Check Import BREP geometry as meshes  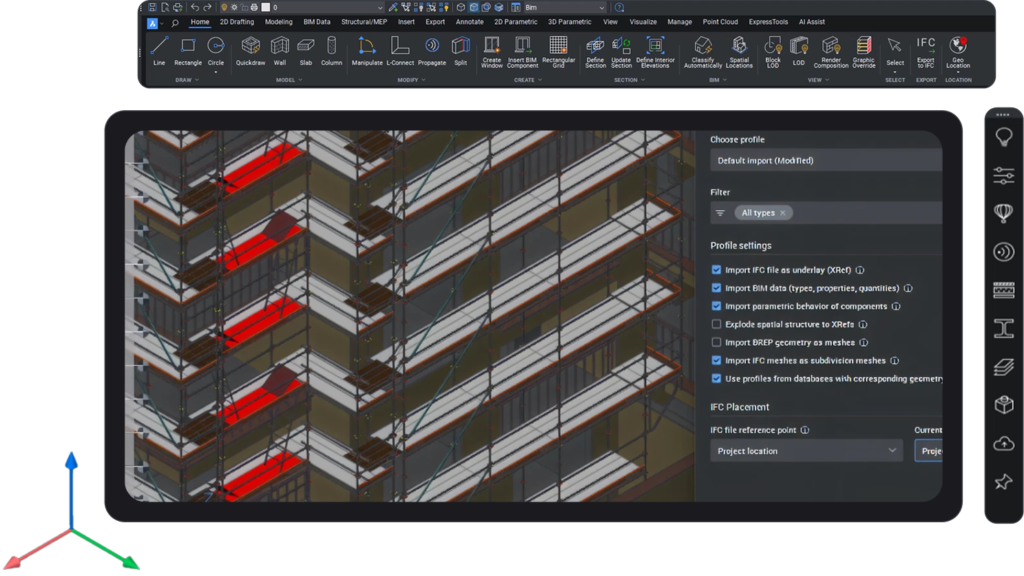click(716, 342)
